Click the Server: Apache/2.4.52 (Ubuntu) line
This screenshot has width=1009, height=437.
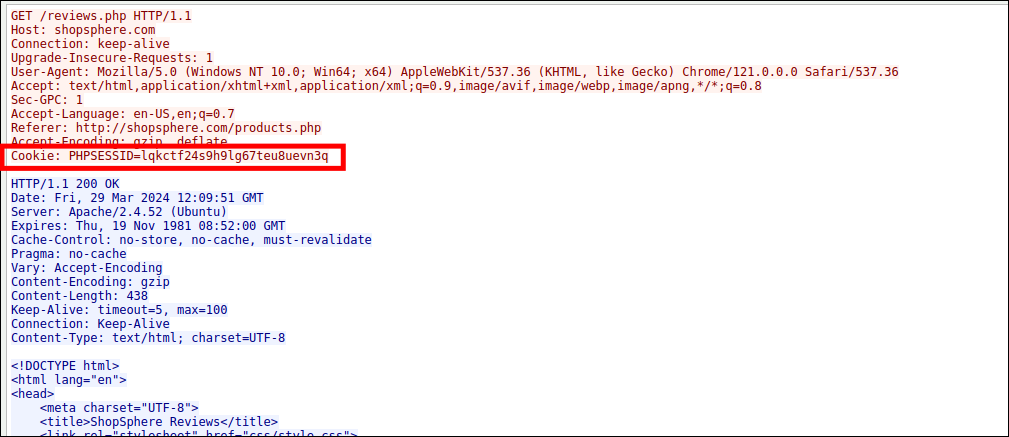point(119,212)
